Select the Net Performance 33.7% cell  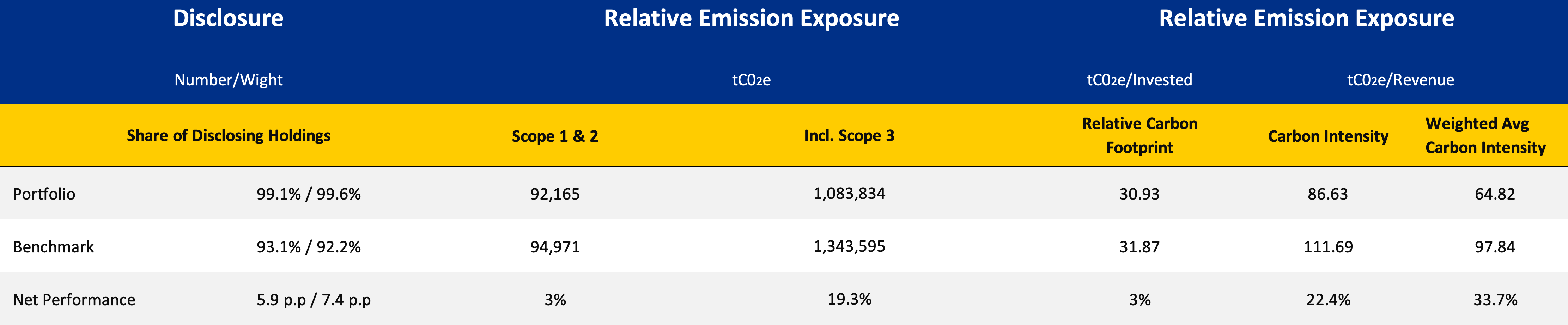point(1495,299)
